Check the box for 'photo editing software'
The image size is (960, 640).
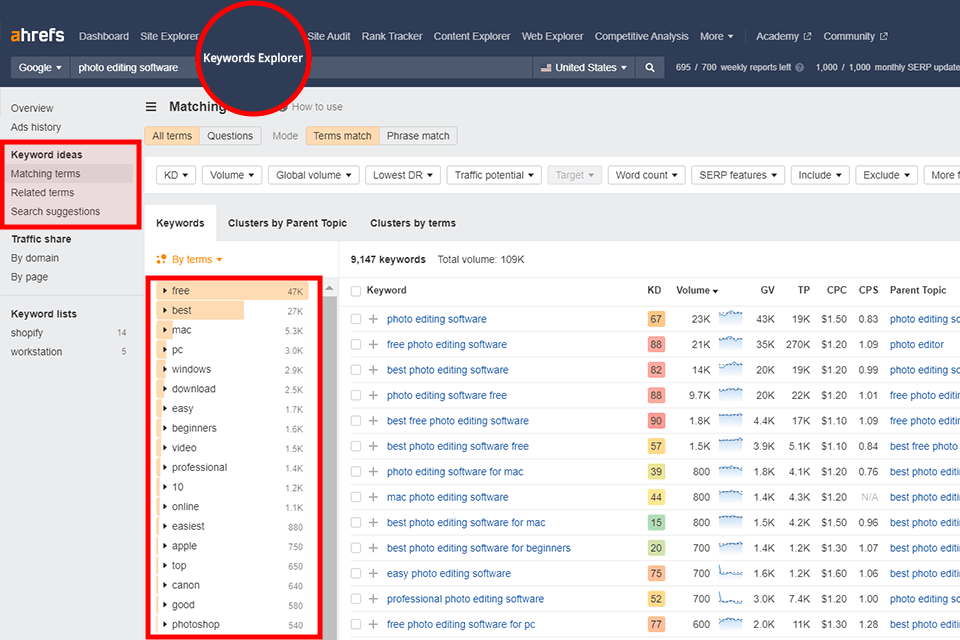[356, 319]
